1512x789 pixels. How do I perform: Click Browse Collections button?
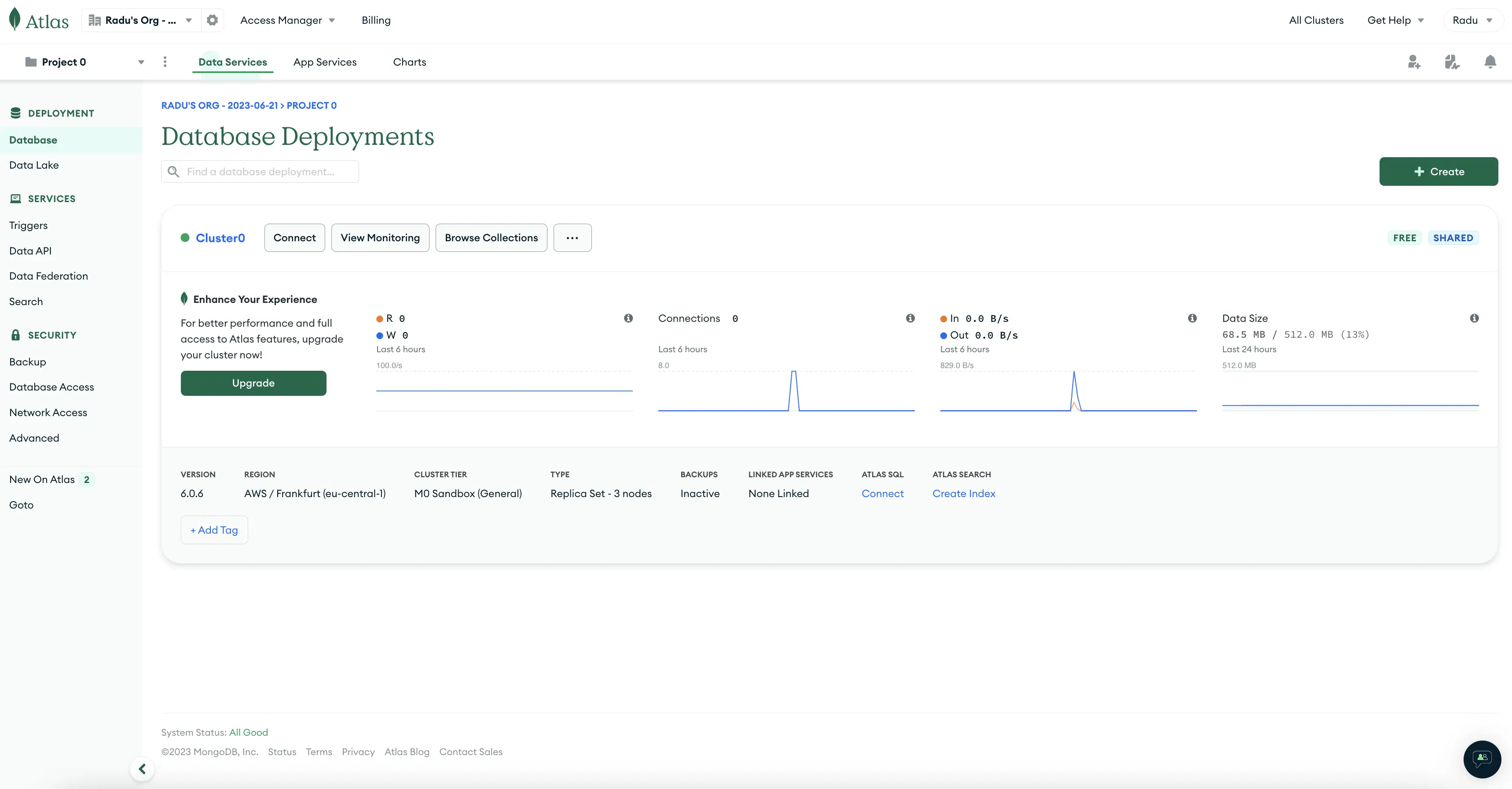491,238
